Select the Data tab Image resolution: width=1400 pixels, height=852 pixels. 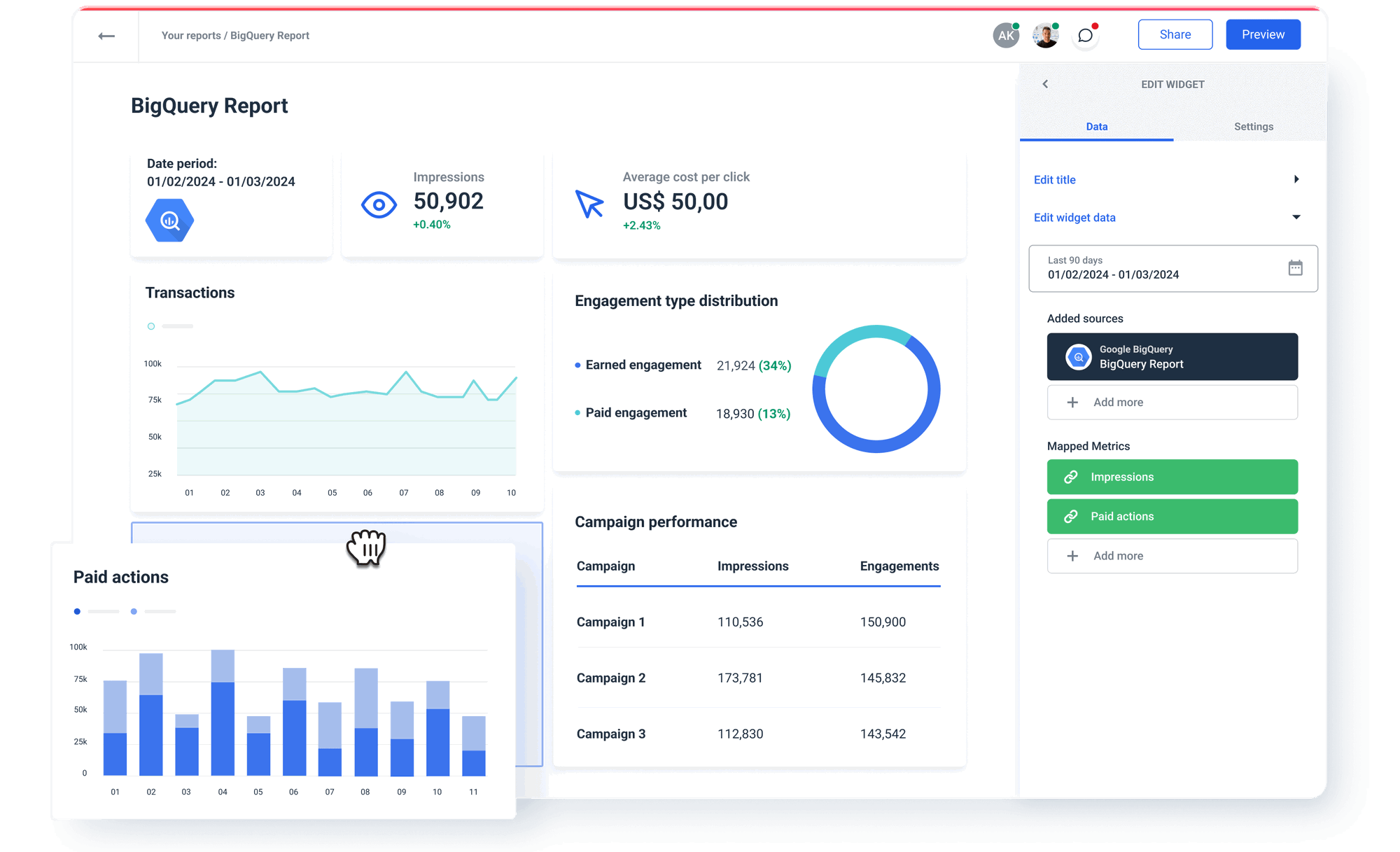1096,127
